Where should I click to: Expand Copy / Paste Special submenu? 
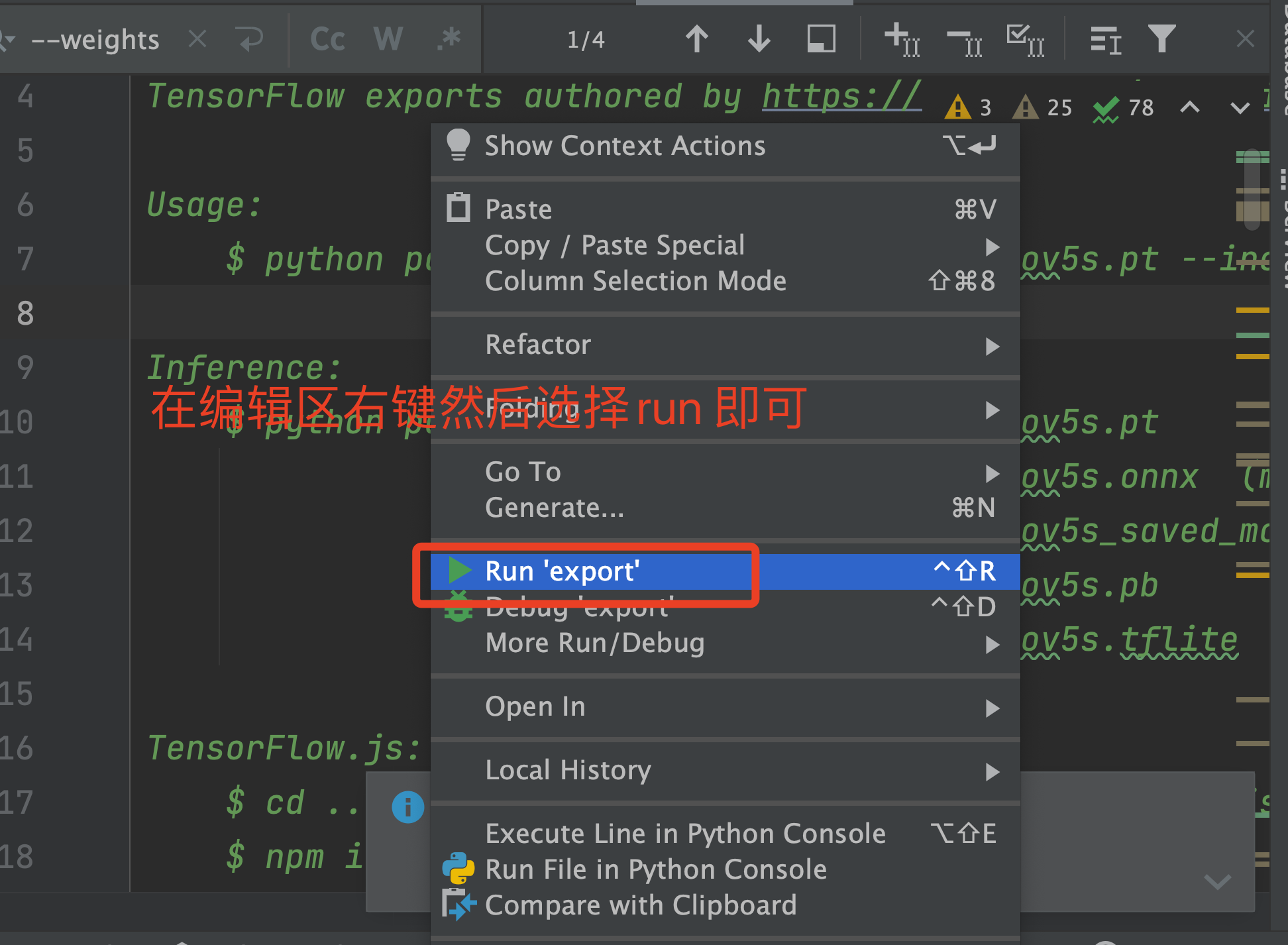point(725,245)
